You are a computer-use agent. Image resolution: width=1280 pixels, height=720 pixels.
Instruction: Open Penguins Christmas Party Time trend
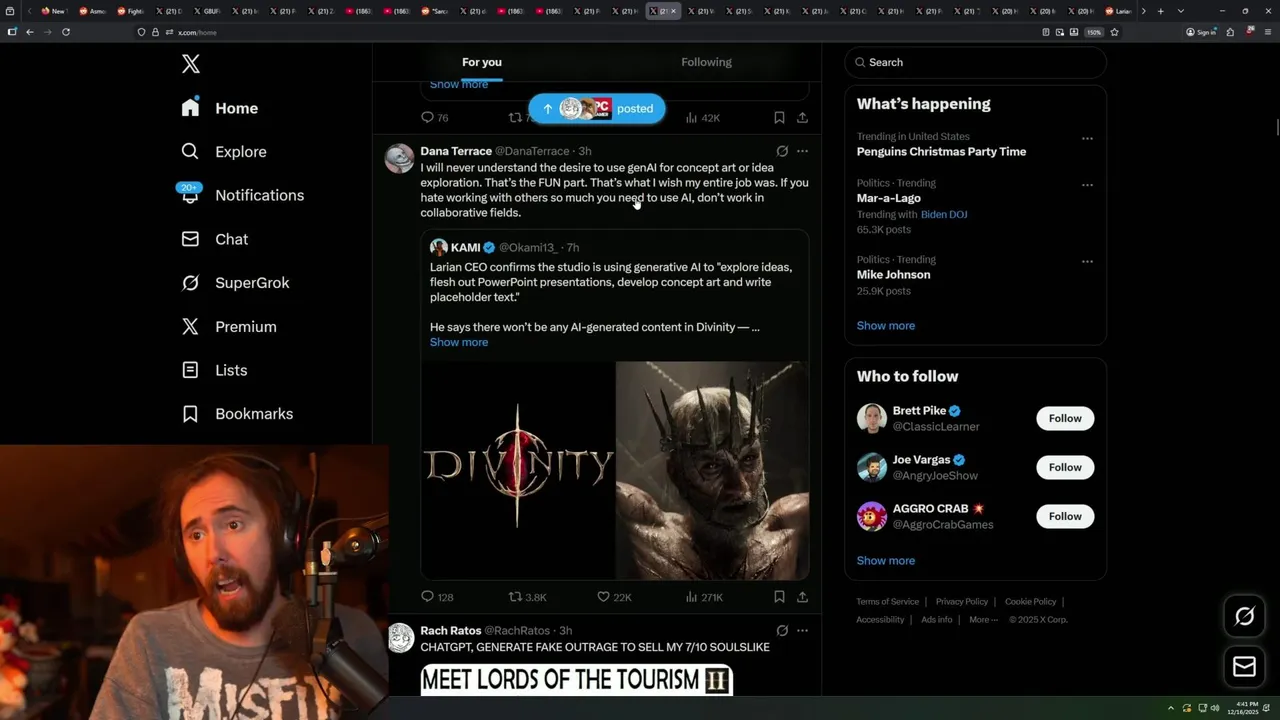pos(941,152)
